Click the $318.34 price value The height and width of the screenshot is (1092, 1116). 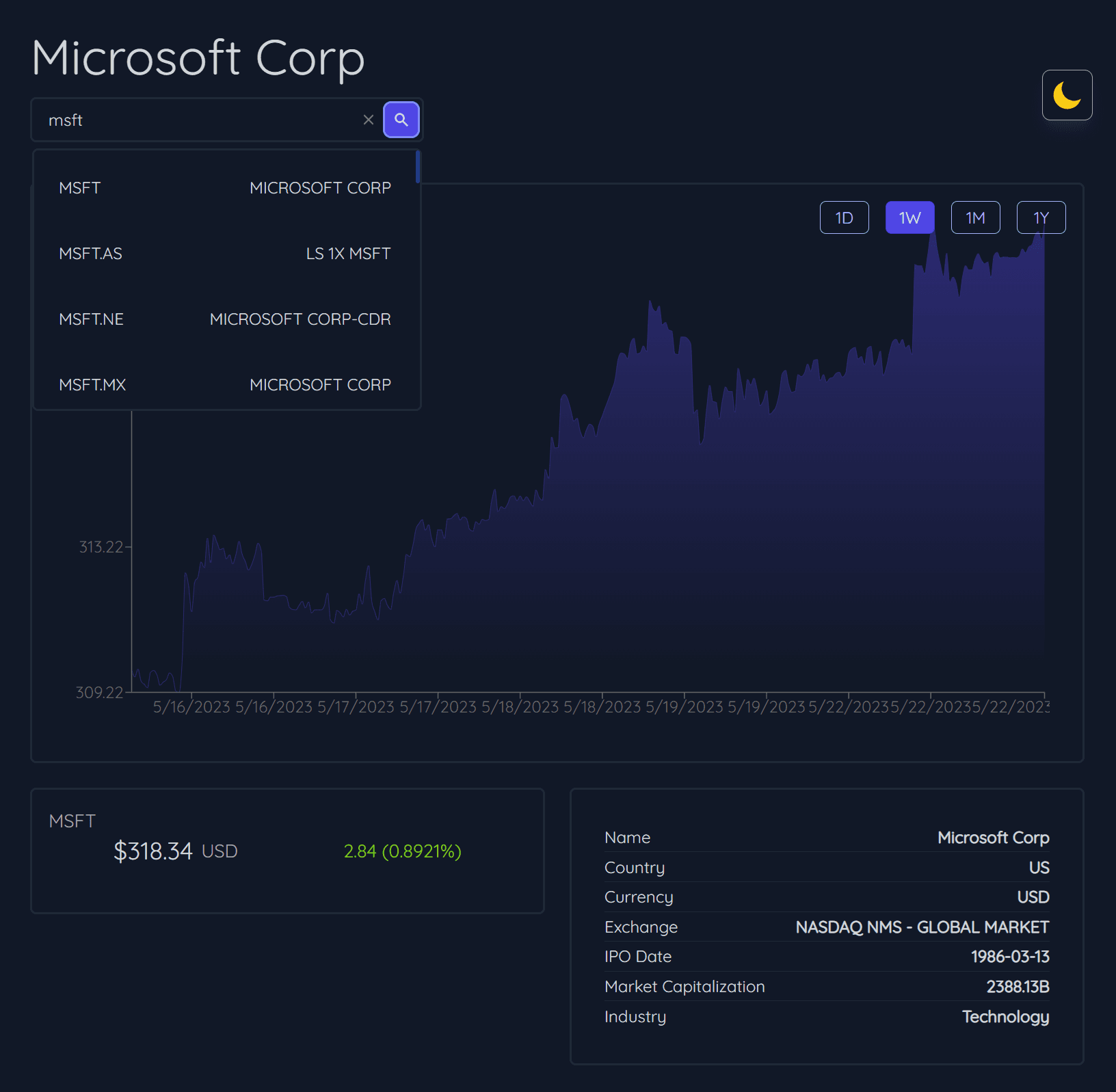153,851
